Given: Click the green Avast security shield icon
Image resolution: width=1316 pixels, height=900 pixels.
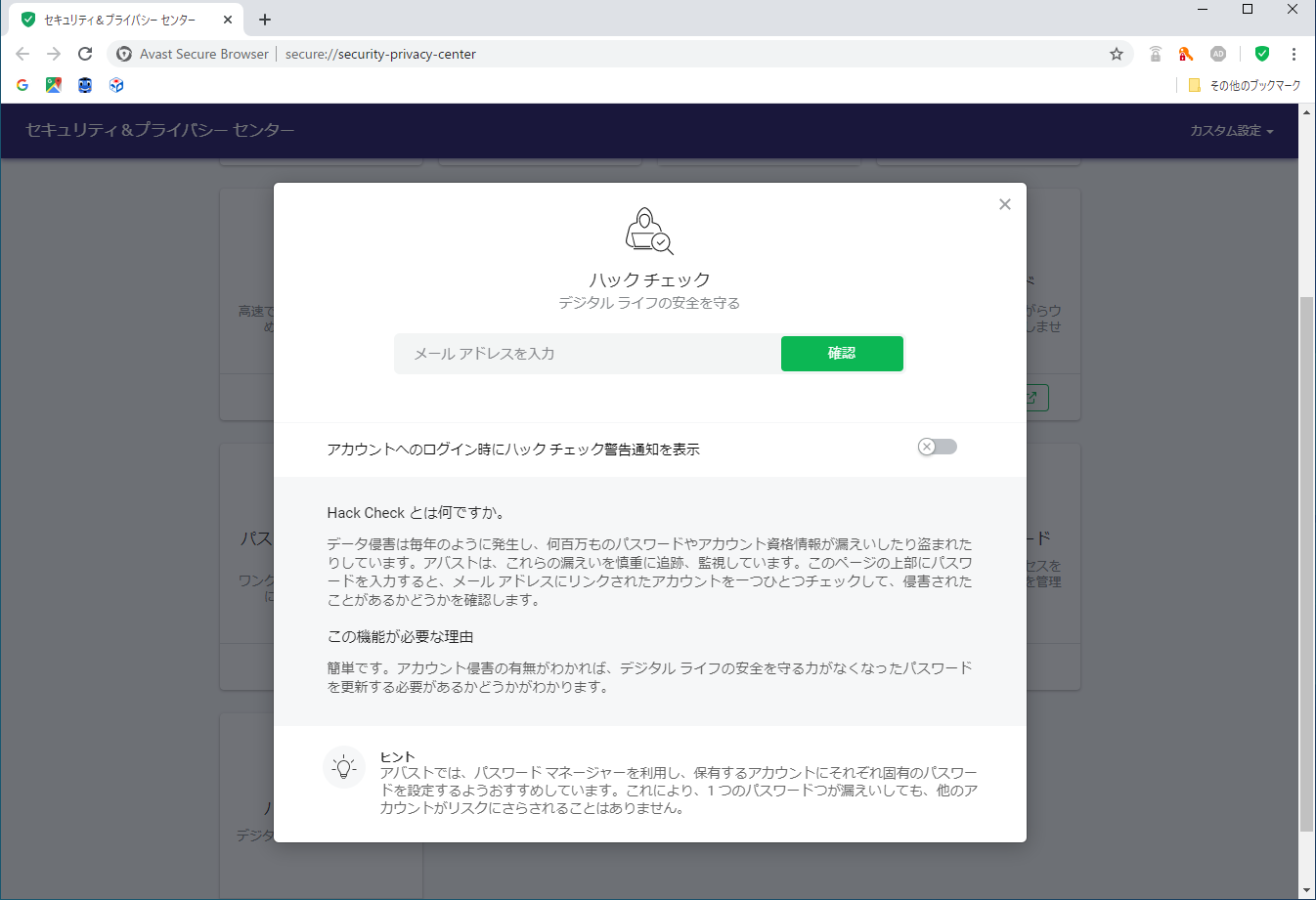Looking at the screenshot, I should (1261, 54).
